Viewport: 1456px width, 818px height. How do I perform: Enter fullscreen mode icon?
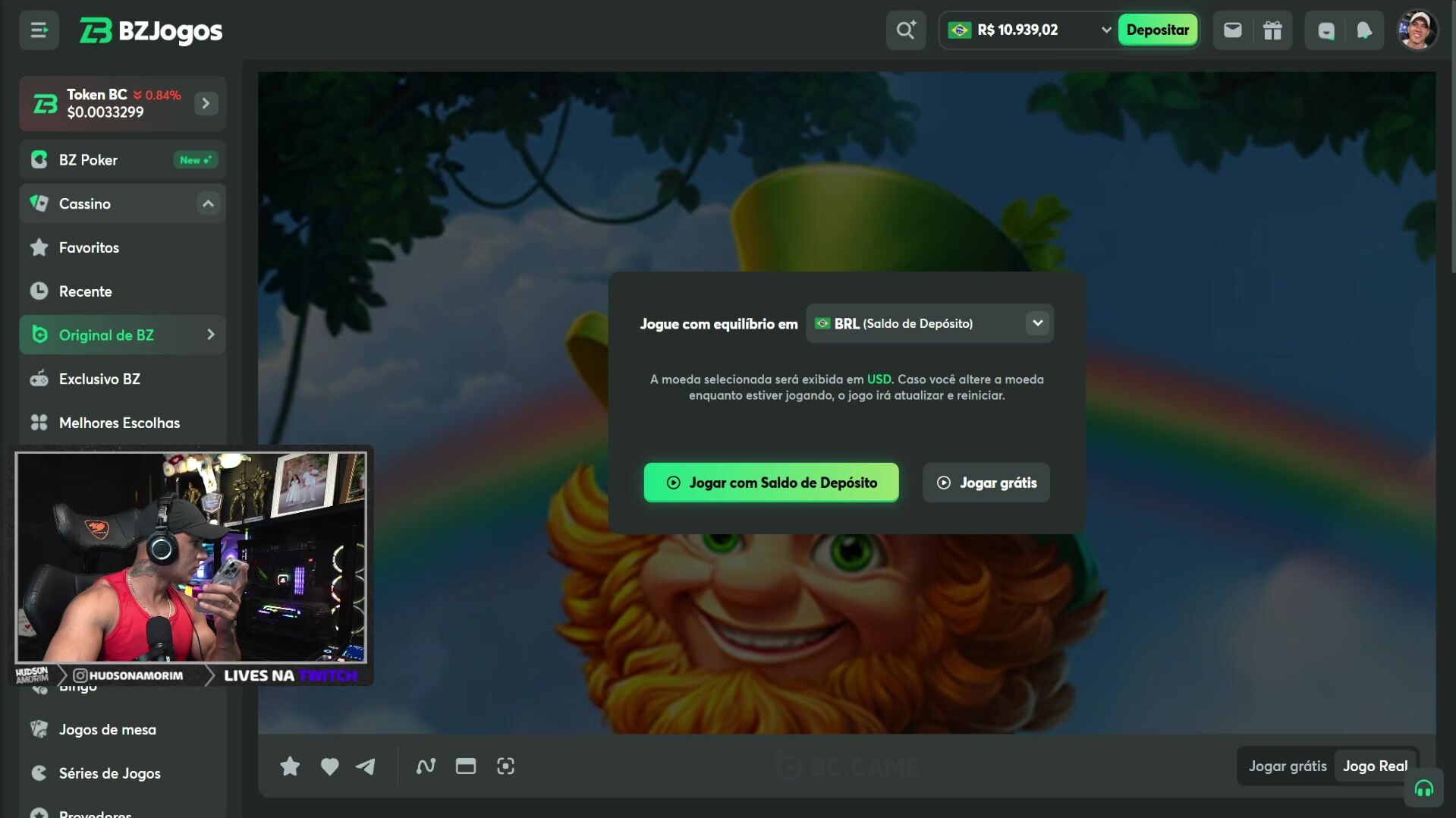505,766
